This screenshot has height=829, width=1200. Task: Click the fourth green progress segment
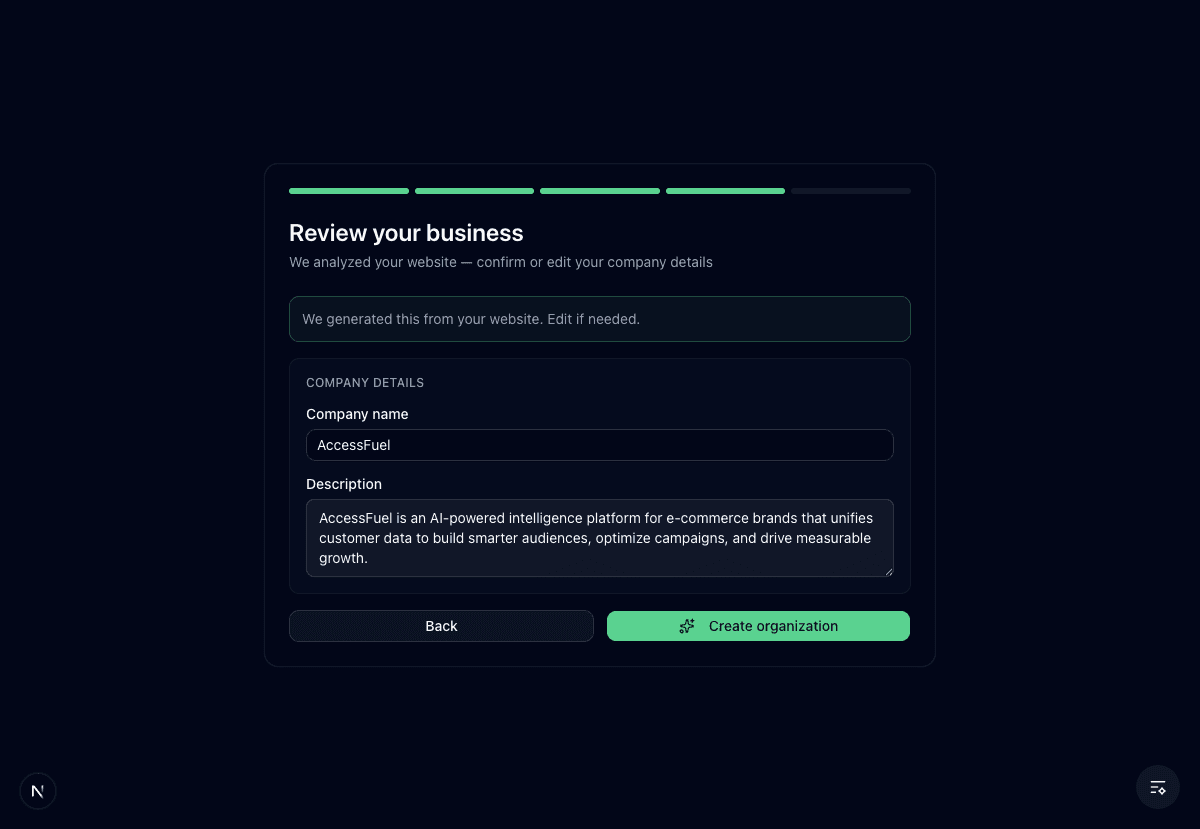[725, 191]
